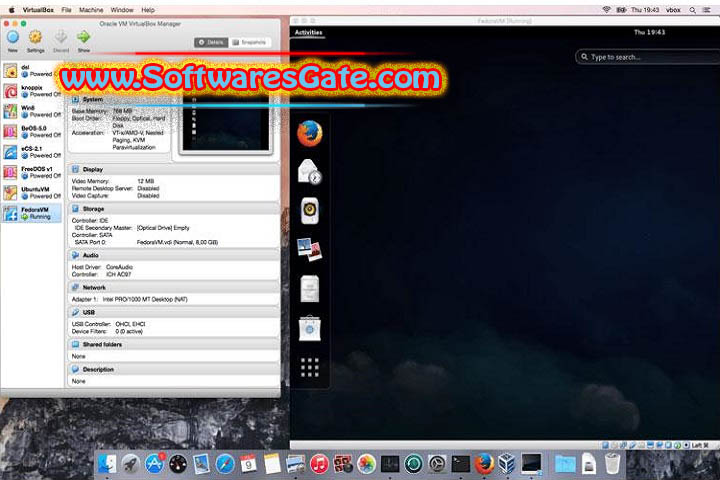Image resolution: width=720 pixels, height=480 pixels.
Task: Open the Window menu
Action: click(x=122, y=10)
